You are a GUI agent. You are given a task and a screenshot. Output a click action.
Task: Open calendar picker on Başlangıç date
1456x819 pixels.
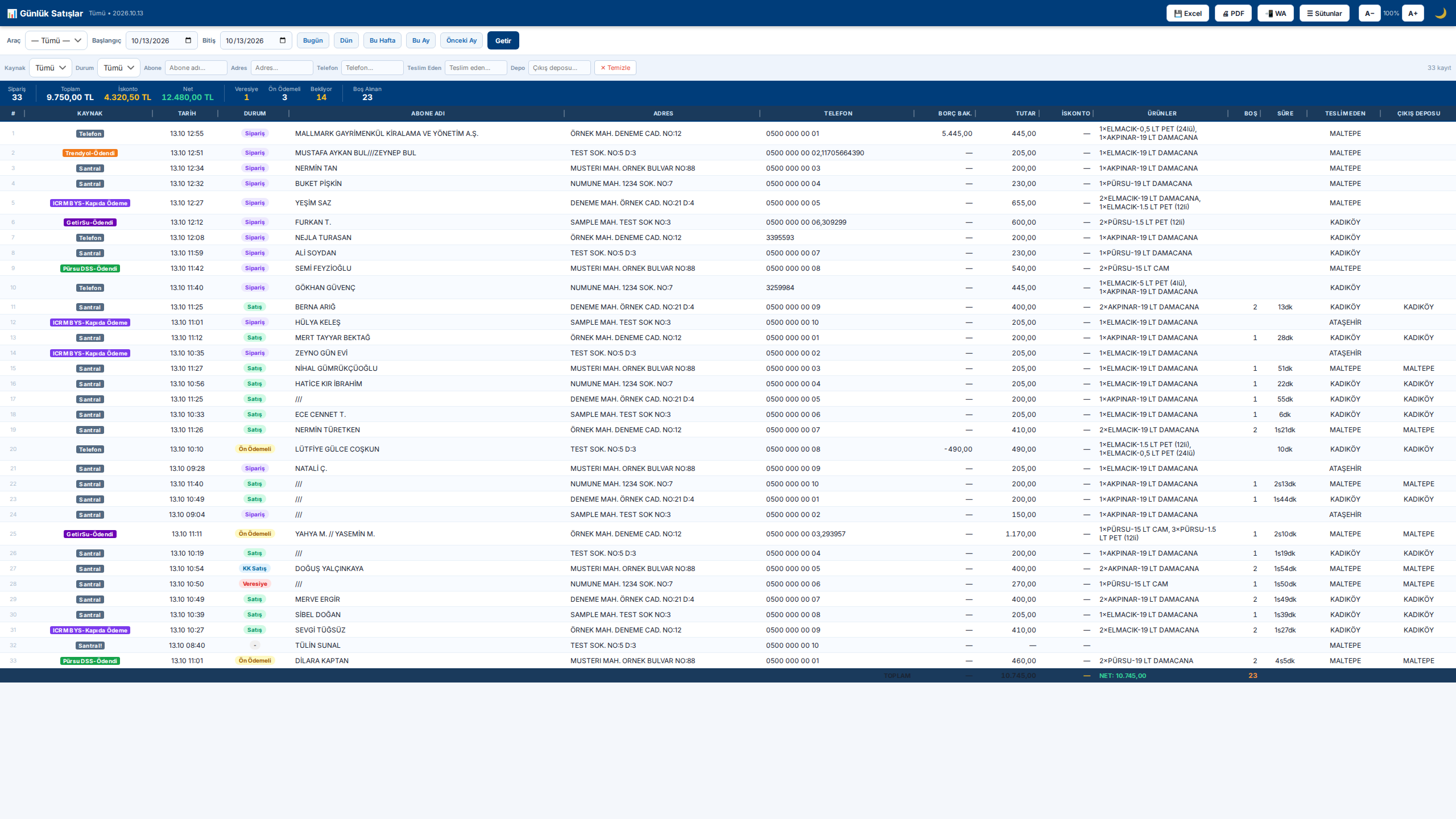pos(188,40)
